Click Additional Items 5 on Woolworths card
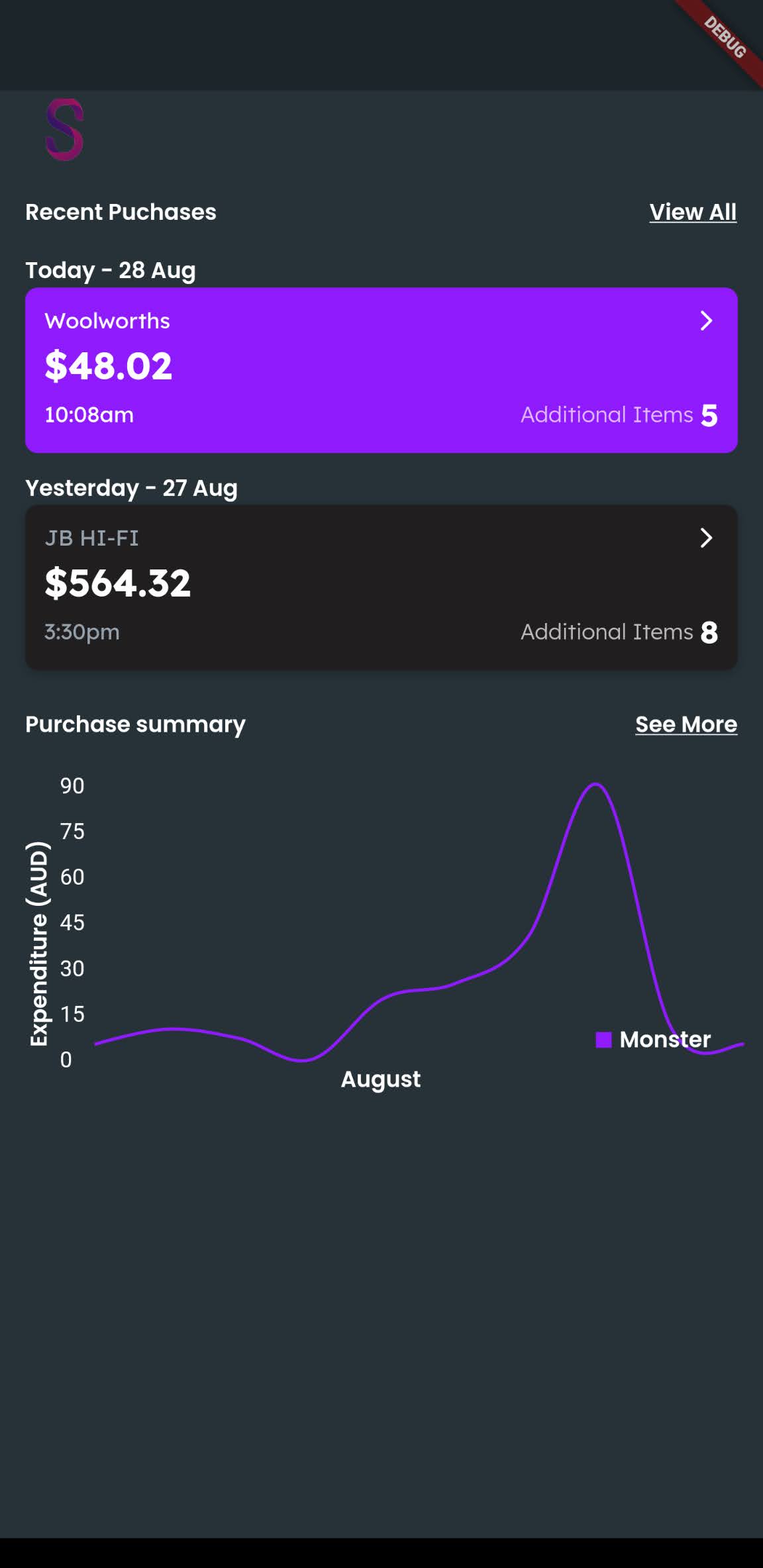The height and width of the screenshot is (1568, 763). click(619, 415)
